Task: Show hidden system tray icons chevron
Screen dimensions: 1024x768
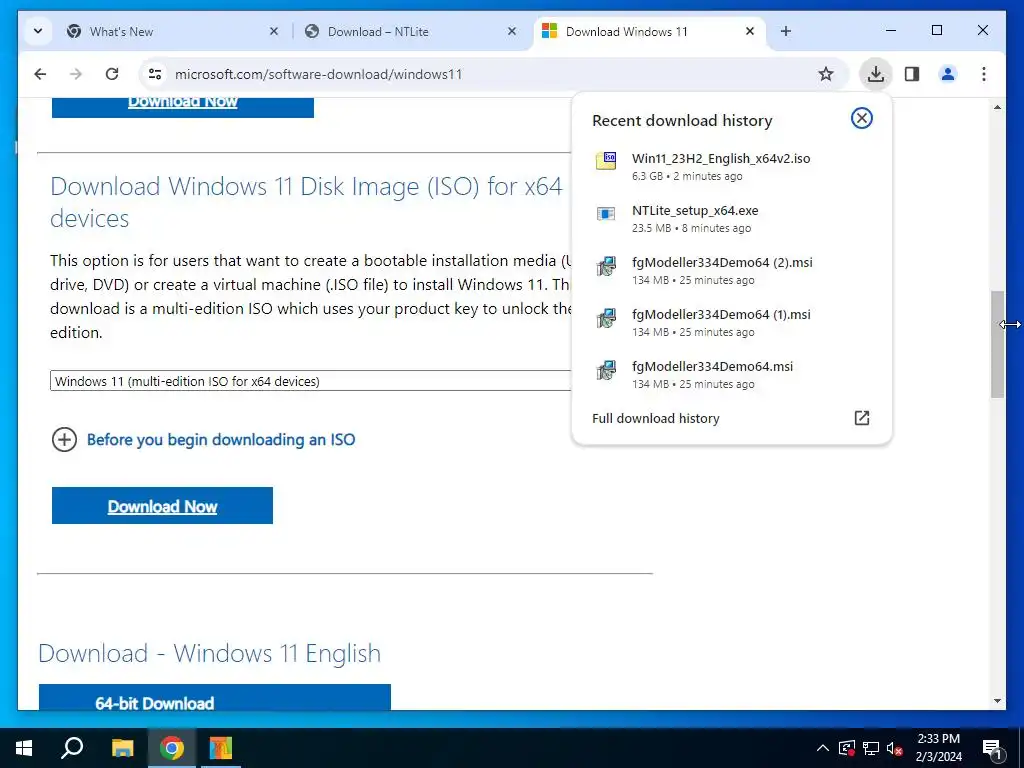Action: click(823, 748)
